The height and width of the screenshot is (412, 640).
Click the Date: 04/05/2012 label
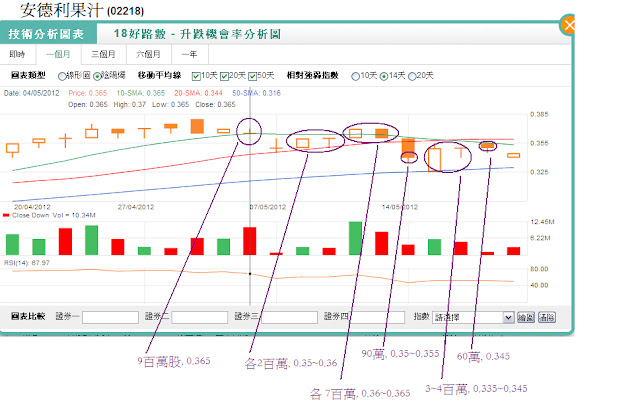[x=31, y=93]
